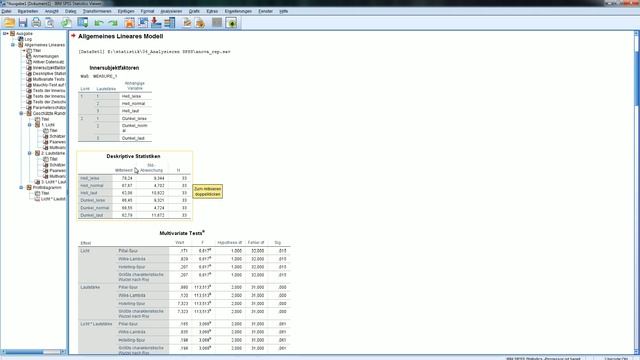Open recently used dialogs toolbar icon
Image resolution: width=640 pixels, height=360 pixels.
click(x=83, y=23)
